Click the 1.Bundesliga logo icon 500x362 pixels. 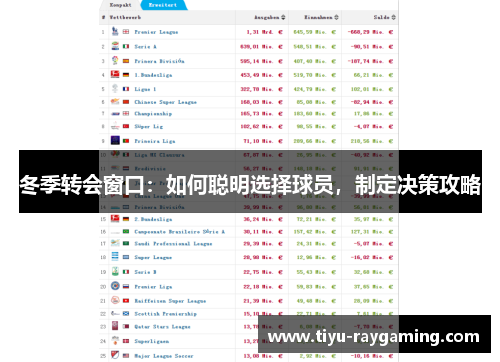coord(115,75)
